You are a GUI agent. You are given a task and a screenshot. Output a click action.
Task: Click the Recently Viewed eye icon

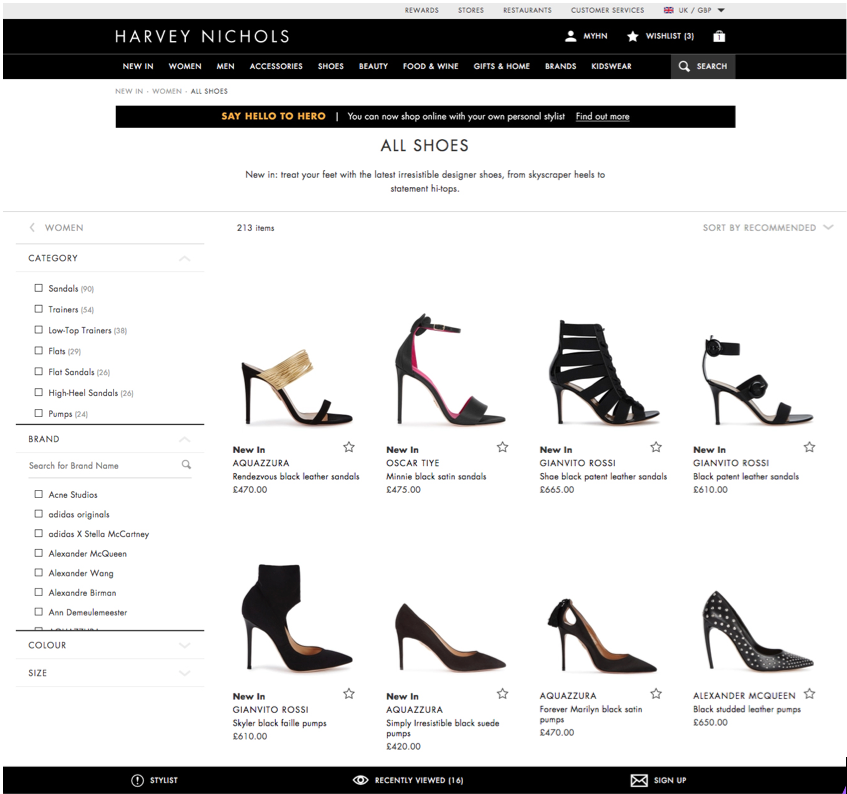pos(360,780)
